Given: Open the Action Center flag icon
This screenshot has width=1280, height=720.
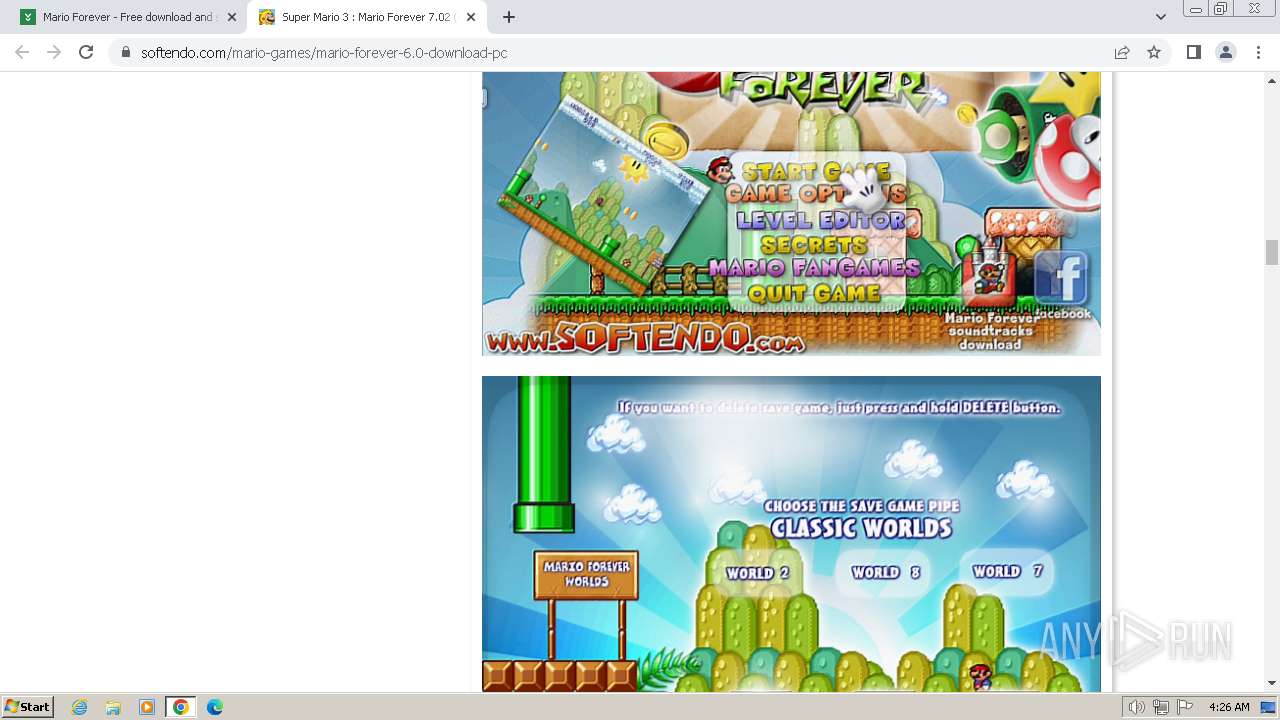Looking at the screenshot, I should tap(1185, 707).
